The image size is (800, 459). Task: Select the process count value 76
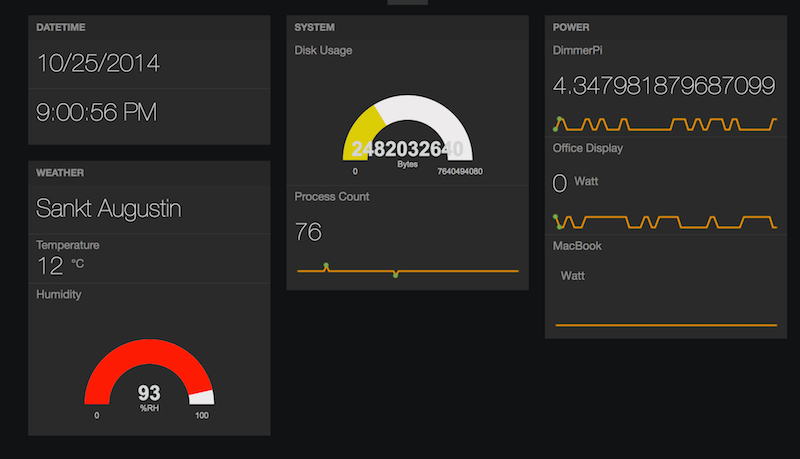point(308,232)
